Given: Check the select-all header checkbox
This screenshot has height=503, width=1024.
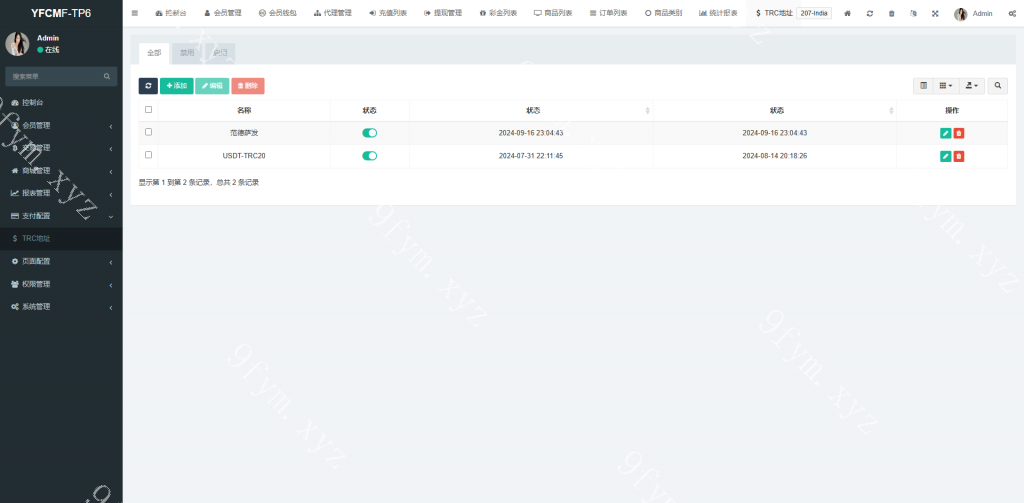Looking at the screenshot, I should point(148,110).
